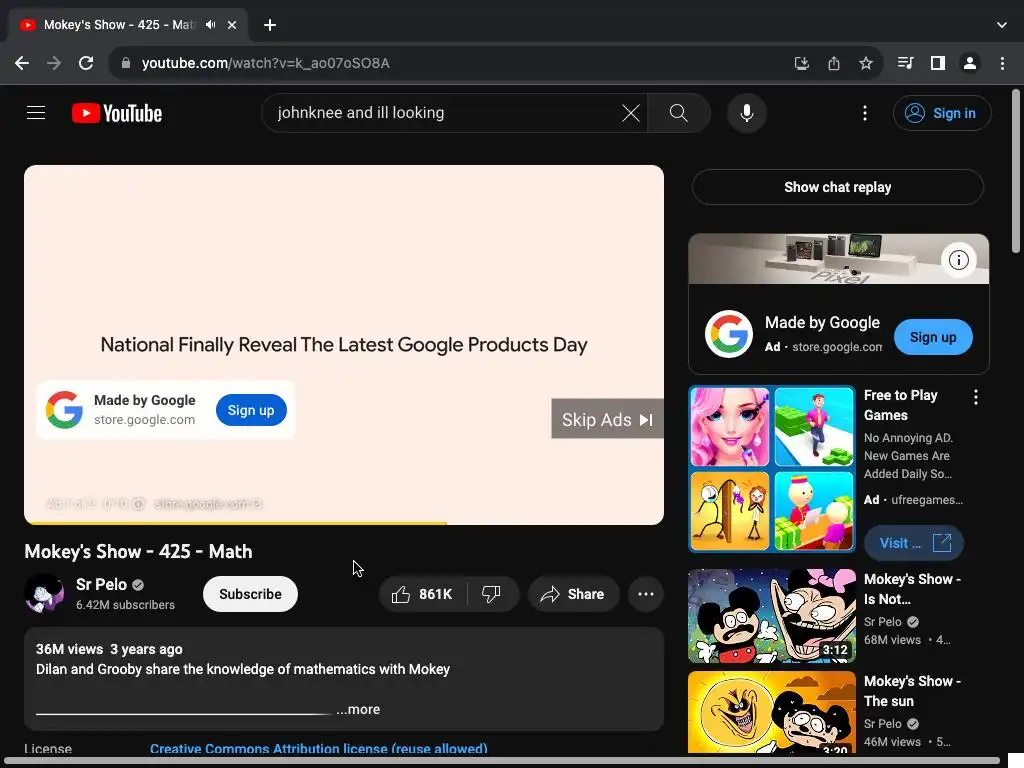Click the Google logo in the ad overlay
Image resolution: width=1024 pixels, height=768 pixels.
(x=64, y=410)
